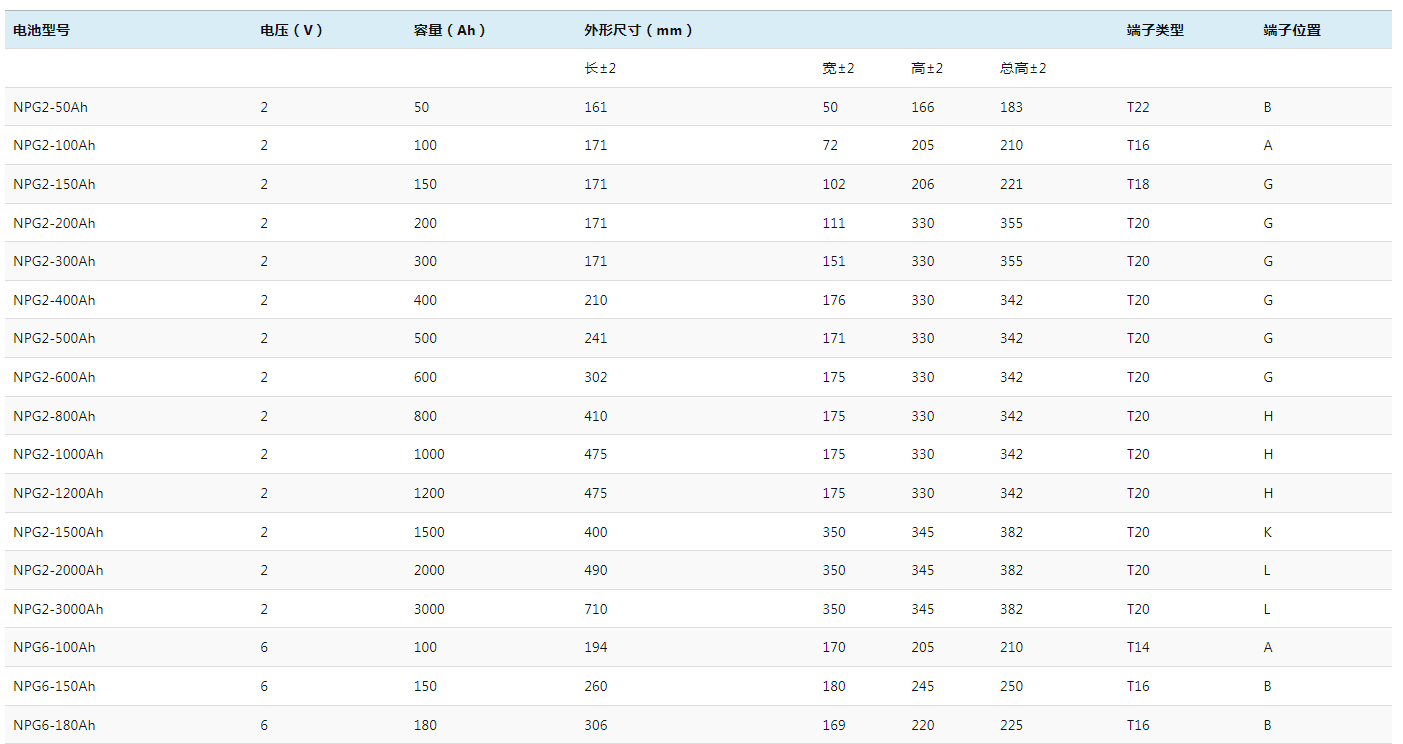The height and width of the screenshot is (744, 1403).
Task: Click the 长±2 sub-header
Action: (x=600, y=68)
